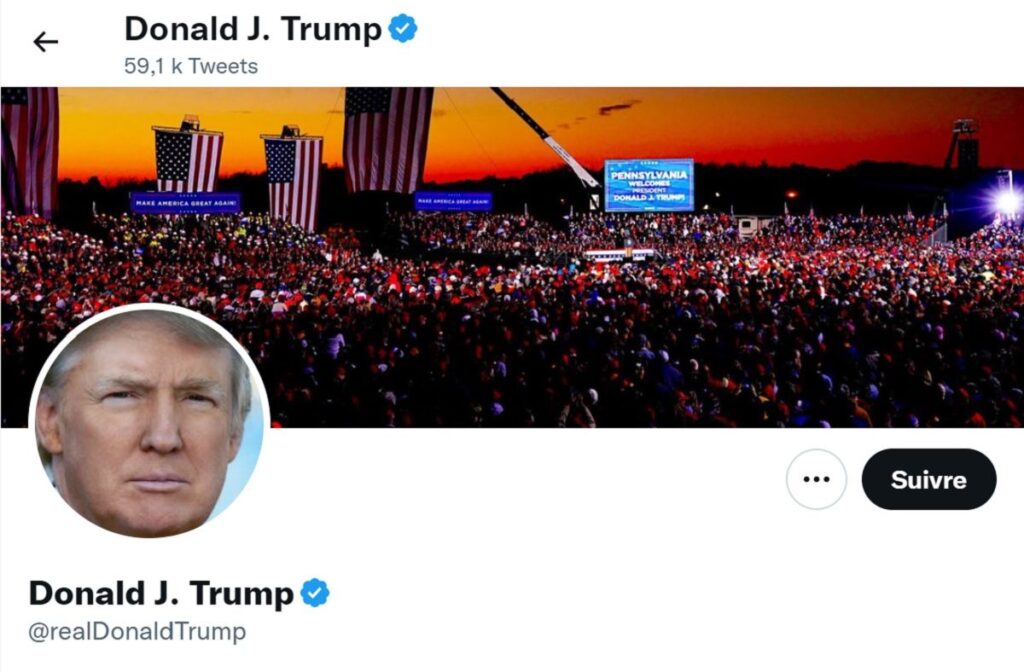Click the left Make America Great Again sign in banner

[x=185, y=203]
